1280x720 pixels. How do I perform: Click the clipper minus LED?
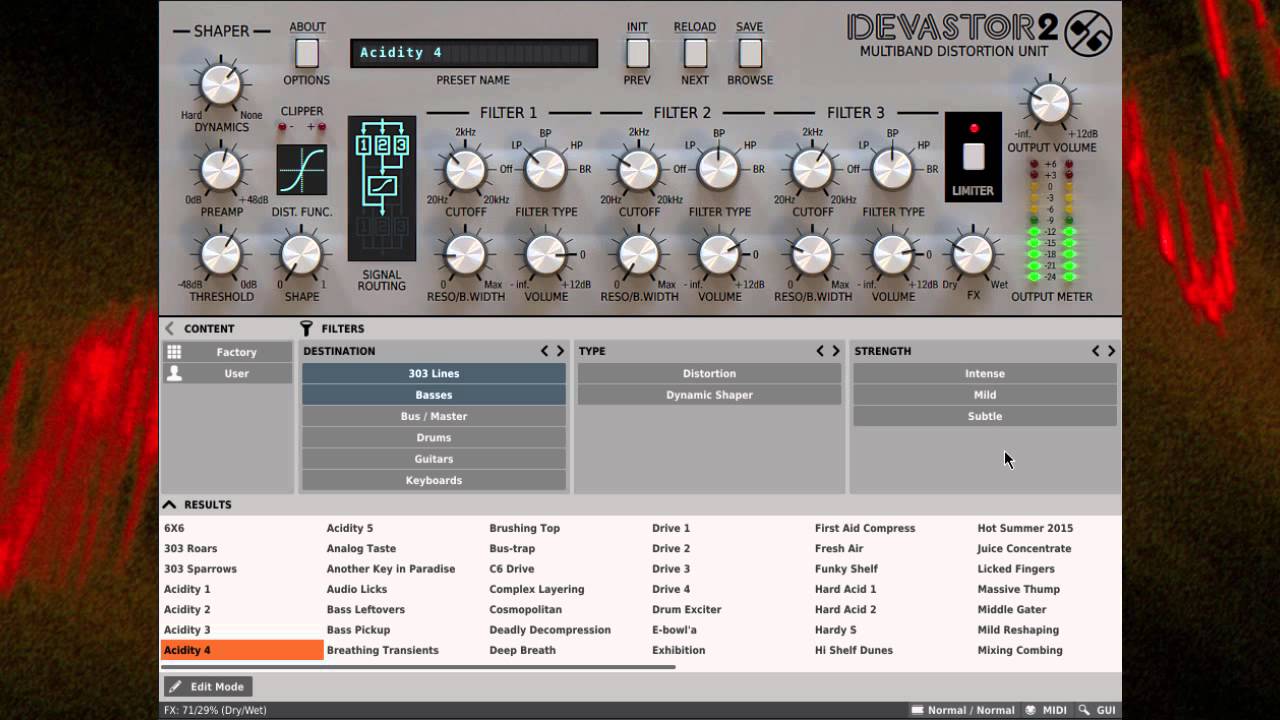click(x=282, y=127)
